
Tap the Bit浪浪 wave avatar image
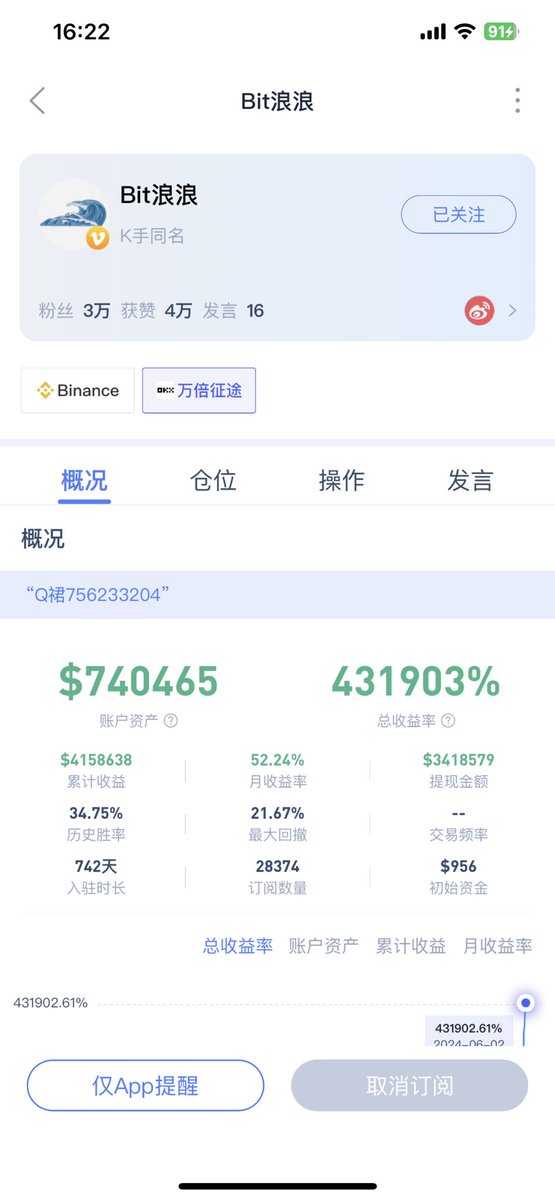73,213
